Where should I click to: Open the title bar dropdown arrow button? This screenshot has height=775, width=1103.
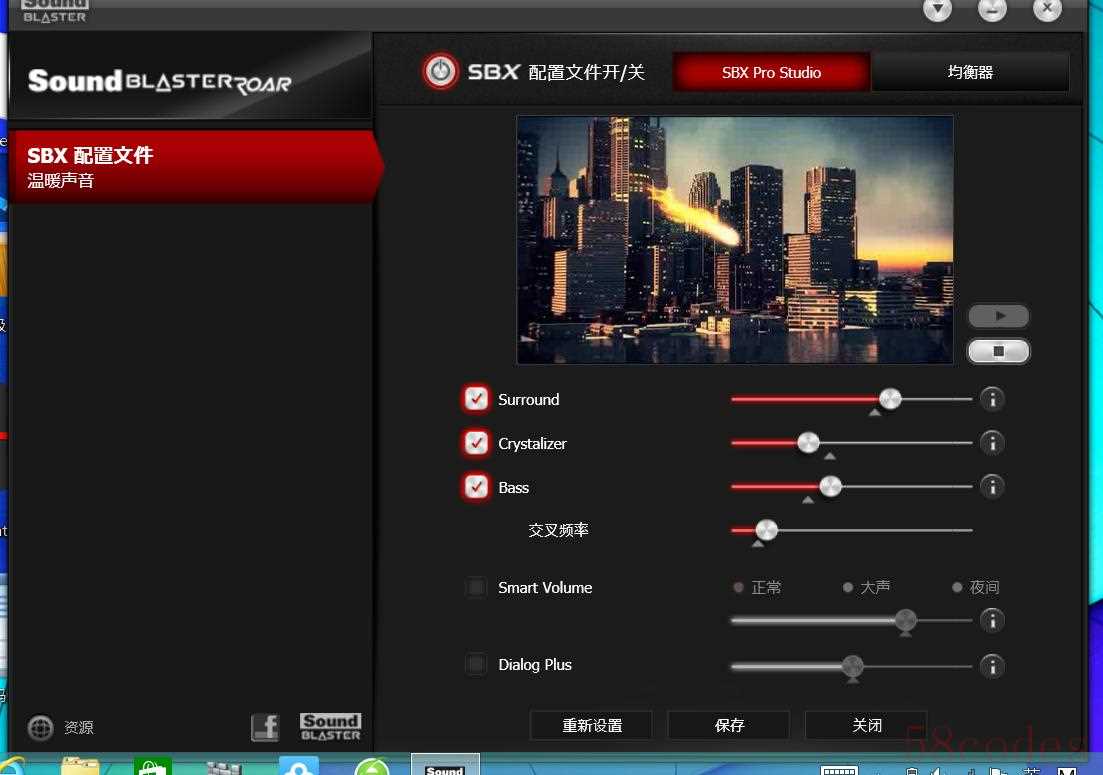point(937,8)
